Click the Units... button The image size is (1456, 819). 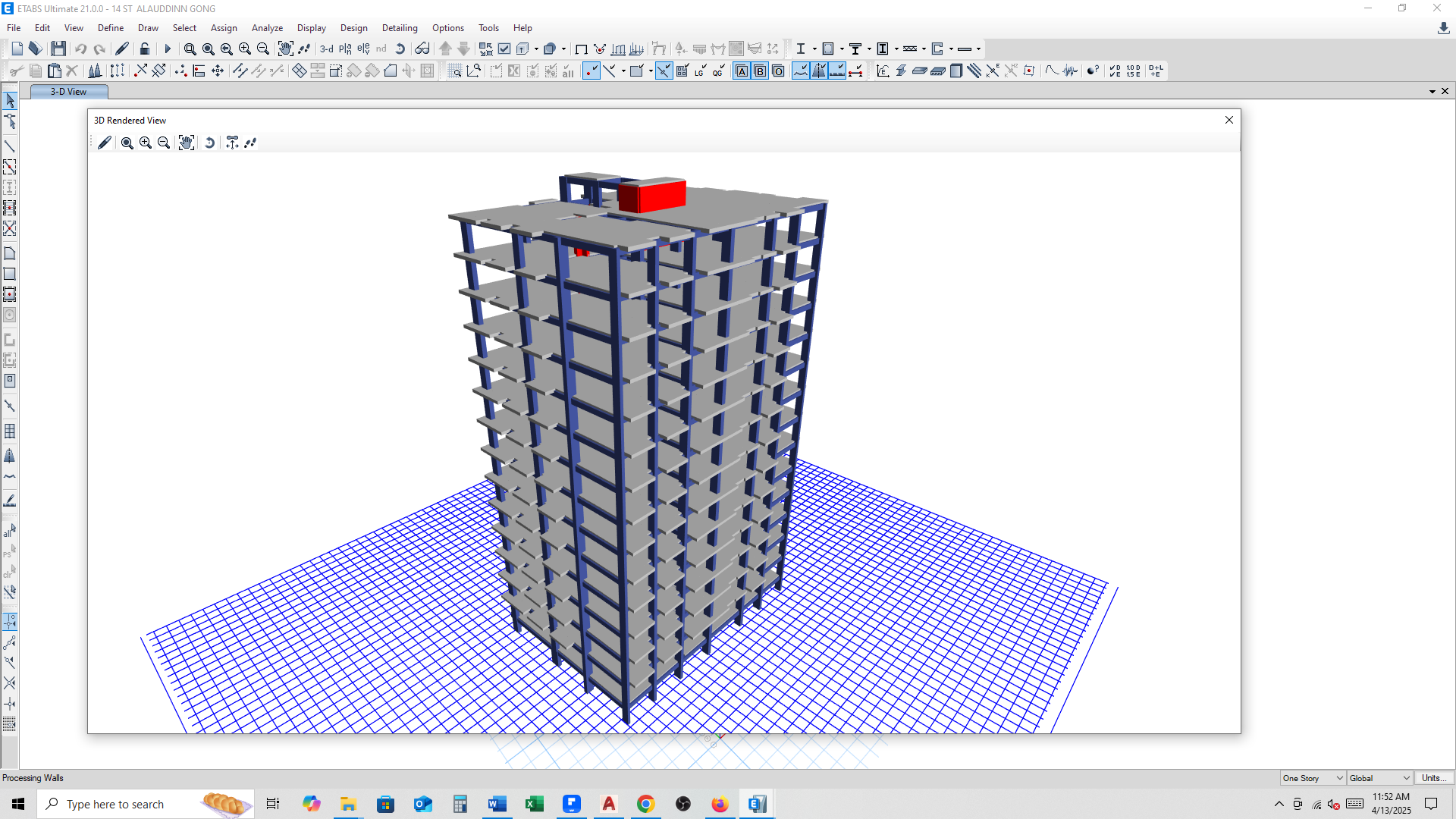(x=1432, y=778)
